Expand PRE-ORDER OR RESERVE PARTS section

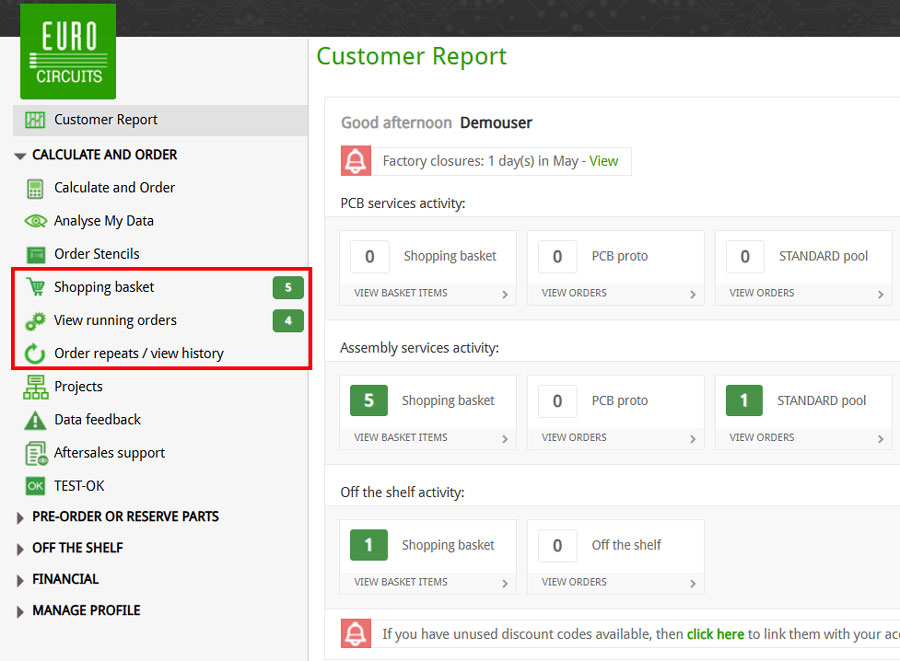tap(20, 518)
